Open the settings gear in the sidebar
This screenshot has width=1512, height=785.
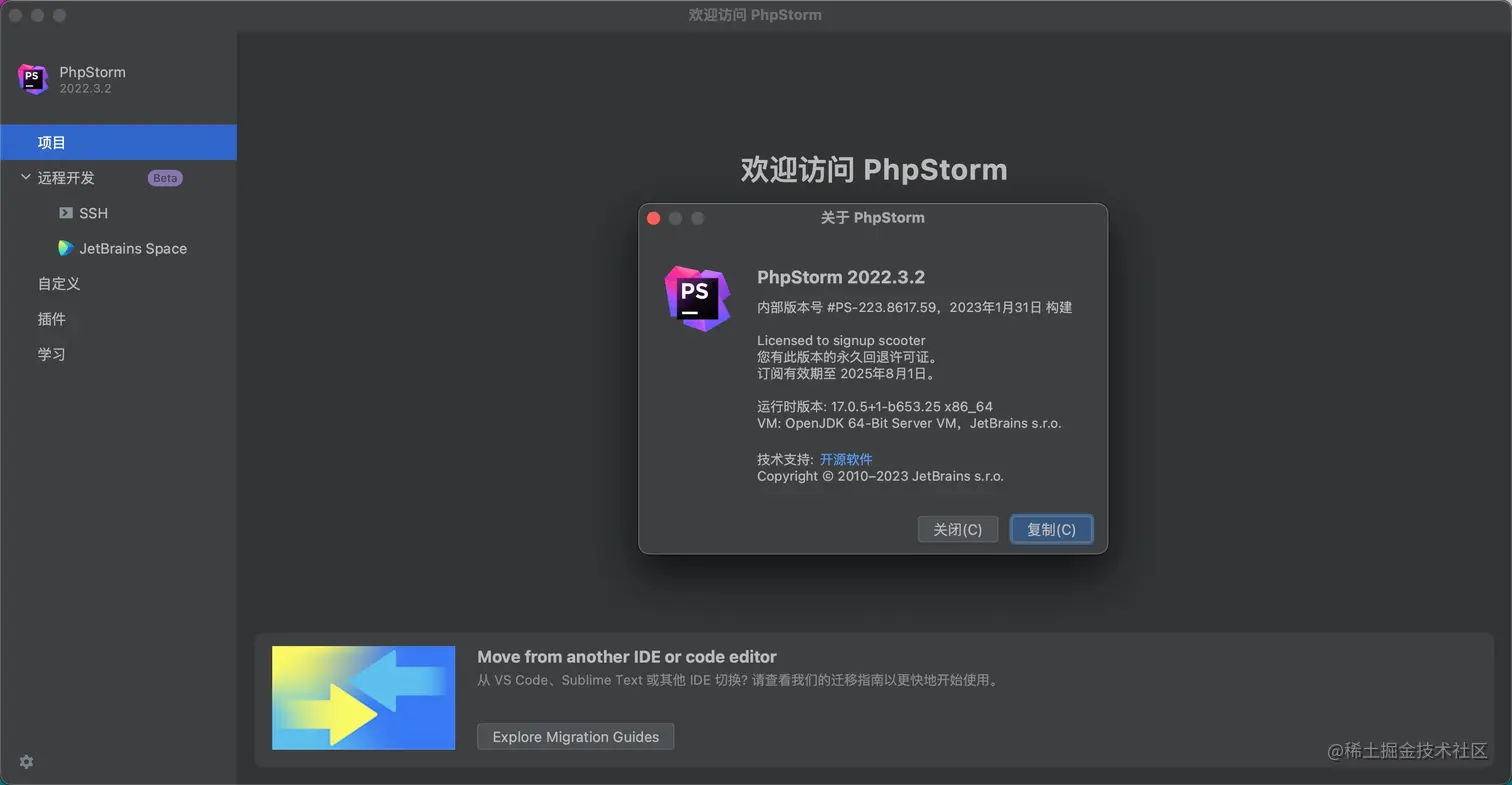point(27,762)
